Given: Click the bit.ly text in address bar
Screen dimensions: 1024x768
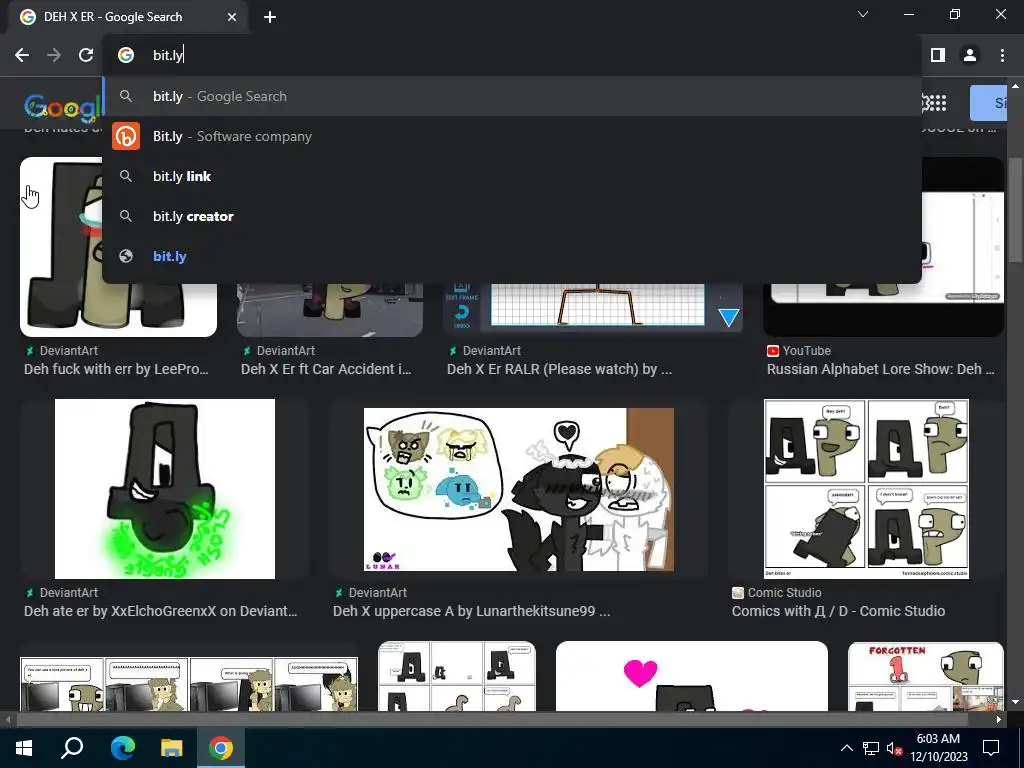Looking at the screenshot, I should coord(168,55).
